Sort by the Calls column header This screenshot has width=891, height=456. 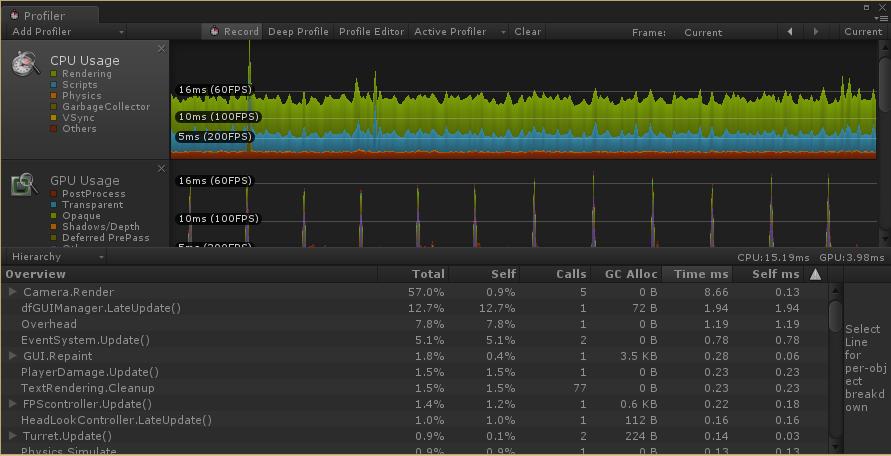[556, 275]
